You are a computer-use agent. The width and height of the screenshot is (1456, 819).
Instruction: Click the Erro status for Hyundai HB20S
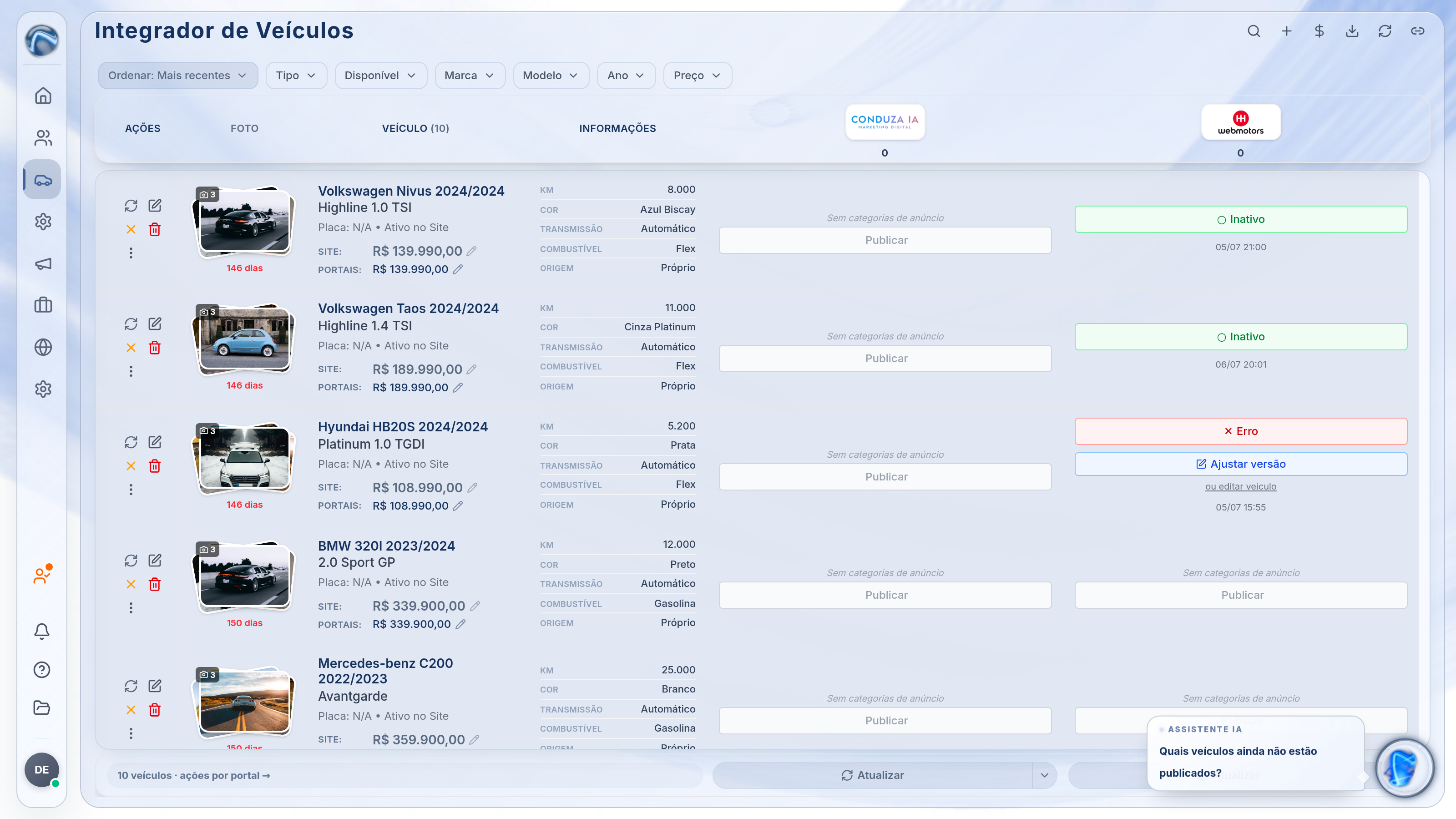(x=1241, y=431)
